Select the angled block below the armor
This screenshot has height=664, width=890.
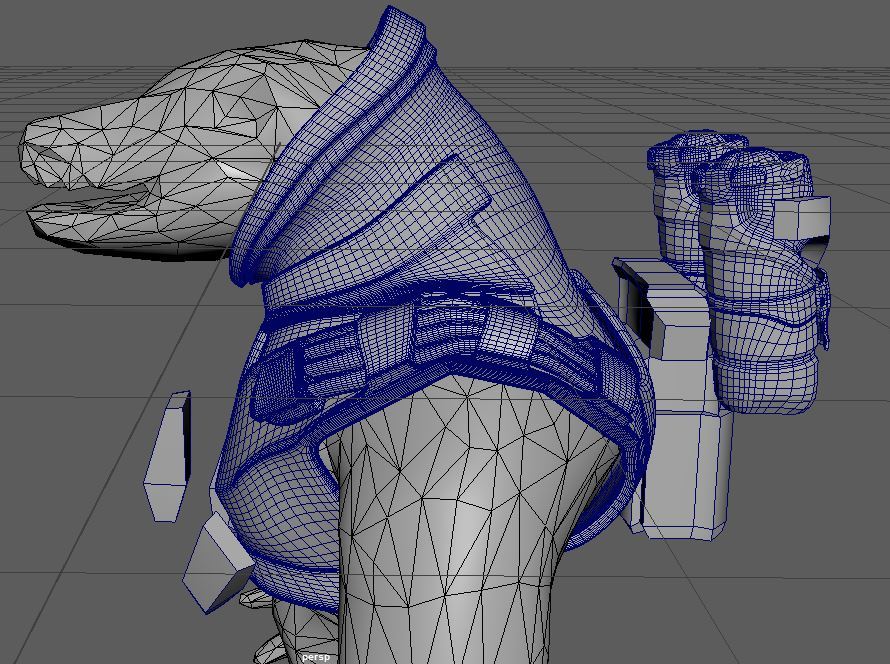[x=218, y=565]
